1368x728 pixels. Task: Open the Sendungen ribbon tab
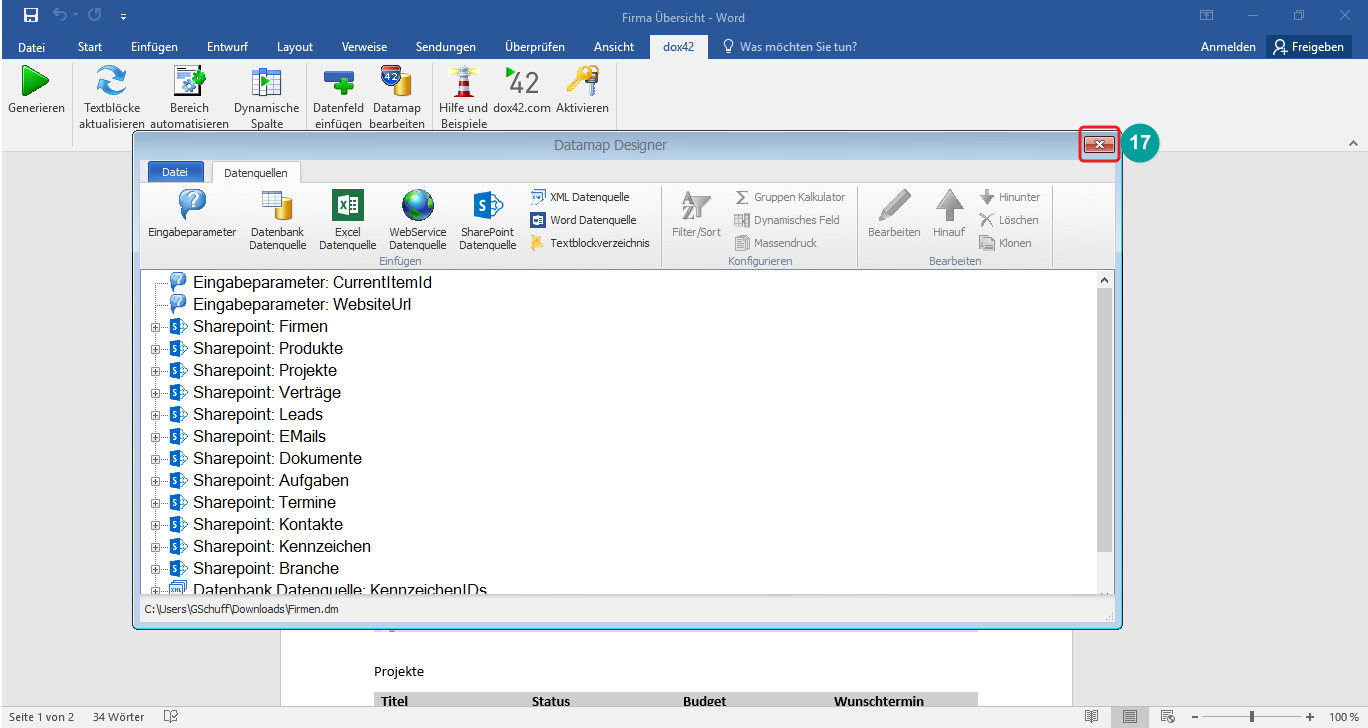tap(446, 47)
